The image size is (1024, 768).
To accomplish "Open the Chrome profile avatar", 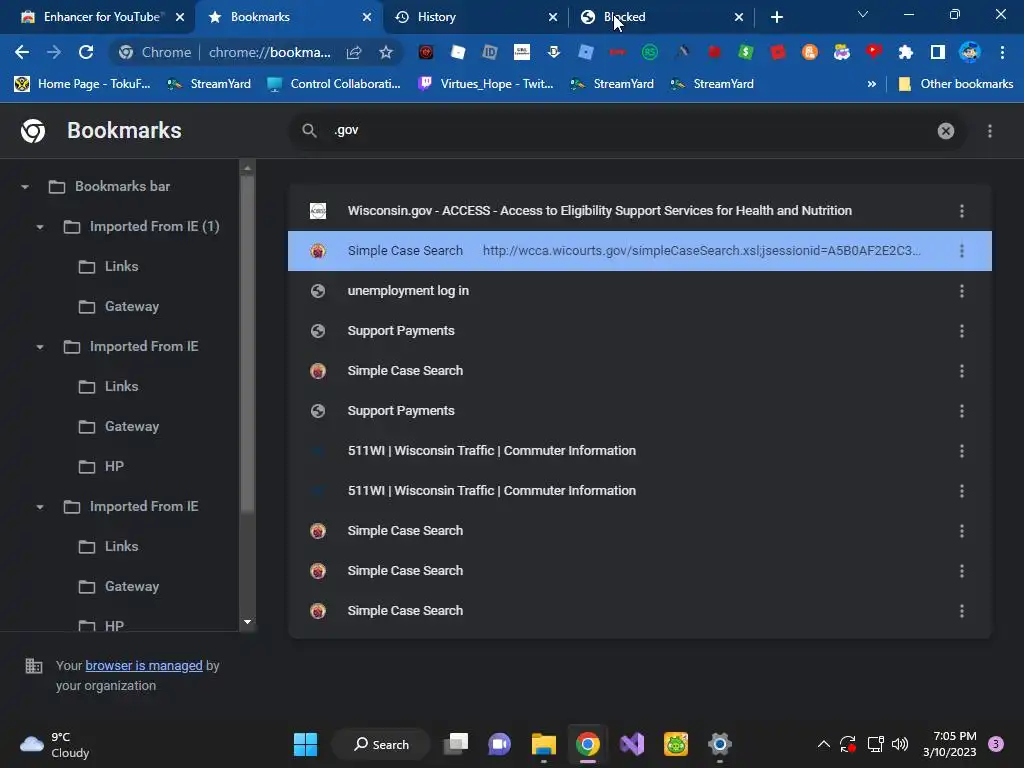I will pyautogui.click(x=969, y=52).
